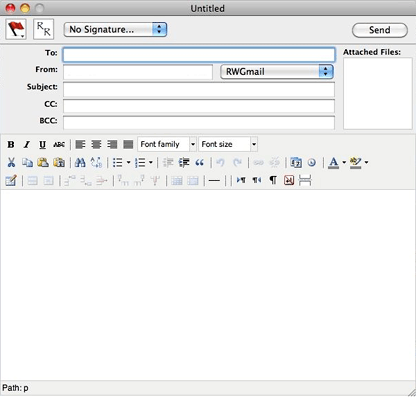Screen dimensions: 416x397
Task: Click the Cut scissors icon
Action: coord(11,162)
